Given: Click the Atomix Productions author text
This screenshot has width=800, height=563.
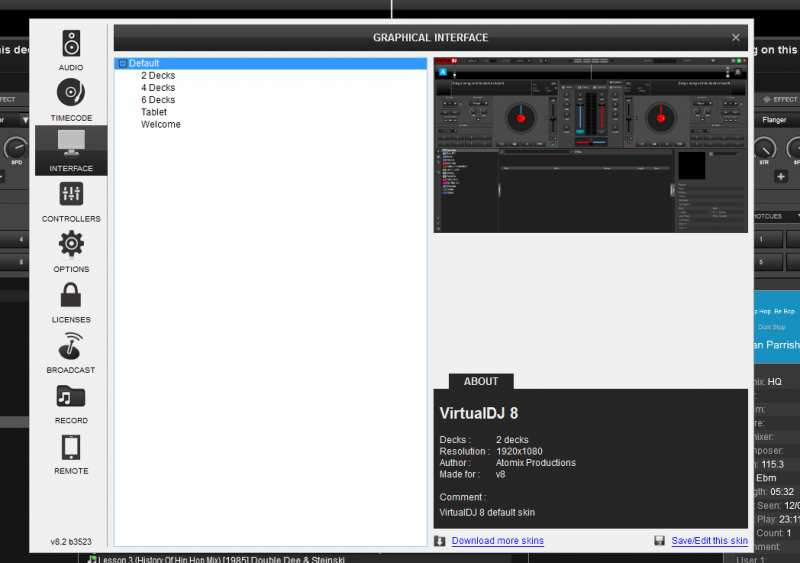Looking at the screenshot, I should click(x=536, y=463).
